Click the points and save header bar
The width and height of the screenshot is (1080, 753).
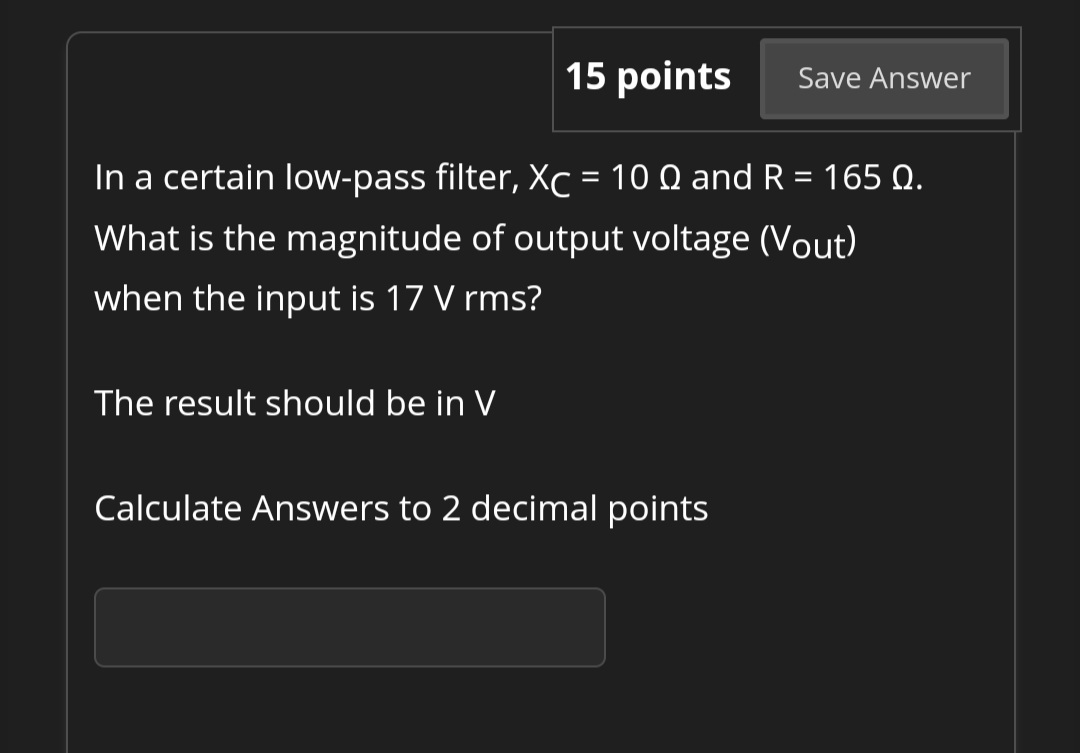(x=786, y=78)
